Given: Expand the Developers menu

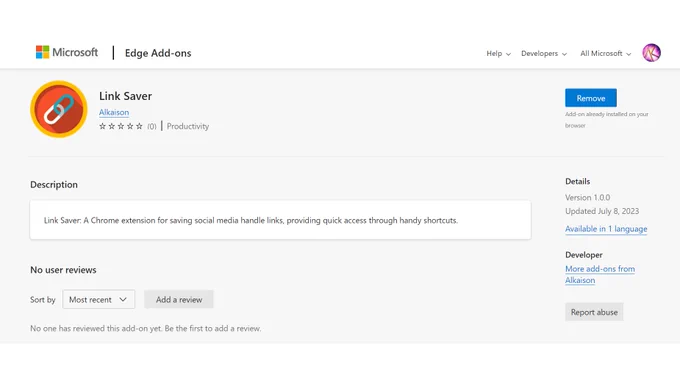Looking at the screenshot, I should (x=544, y=53).
